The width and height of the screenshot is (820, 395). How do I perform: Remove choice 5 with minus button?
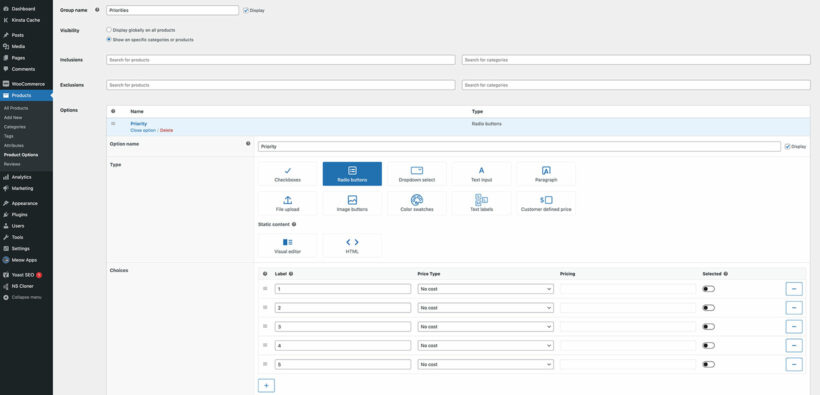click(794, 364)
